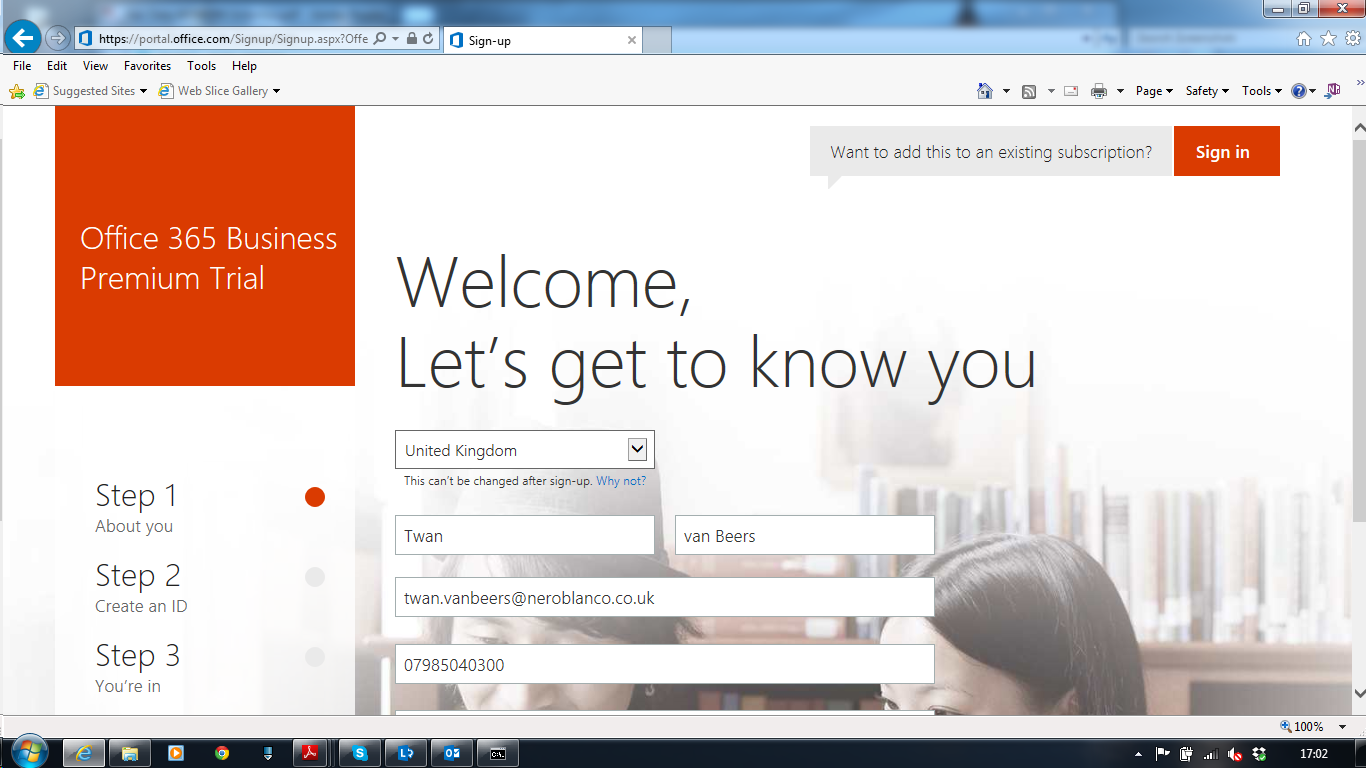Open the address bar autocomplete dropdown arrow

pos(396,39)
